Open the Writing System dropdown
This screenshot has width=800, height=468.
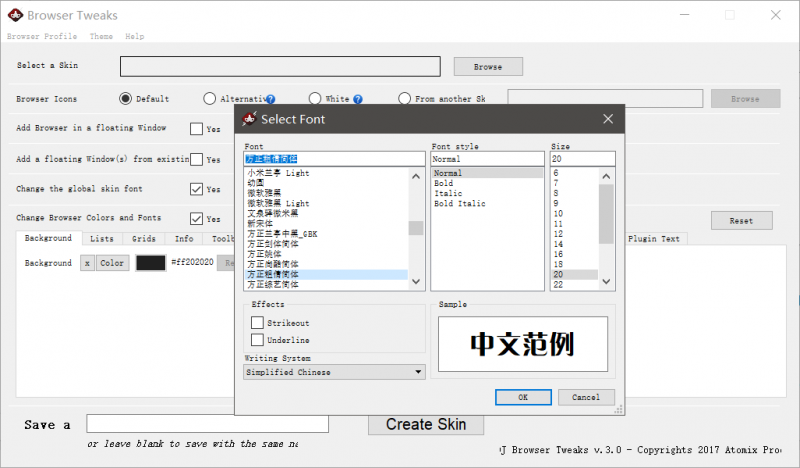click(334, 372)
